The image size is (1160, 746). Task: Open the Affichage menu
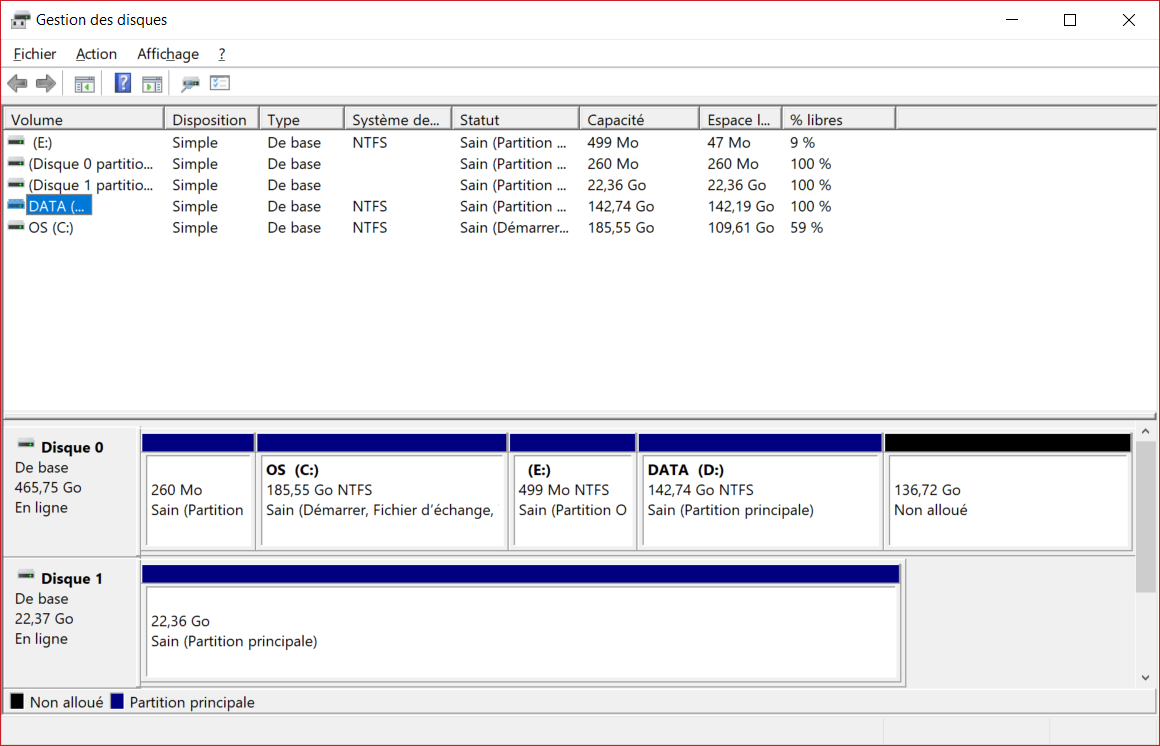(x=168, y=54)
